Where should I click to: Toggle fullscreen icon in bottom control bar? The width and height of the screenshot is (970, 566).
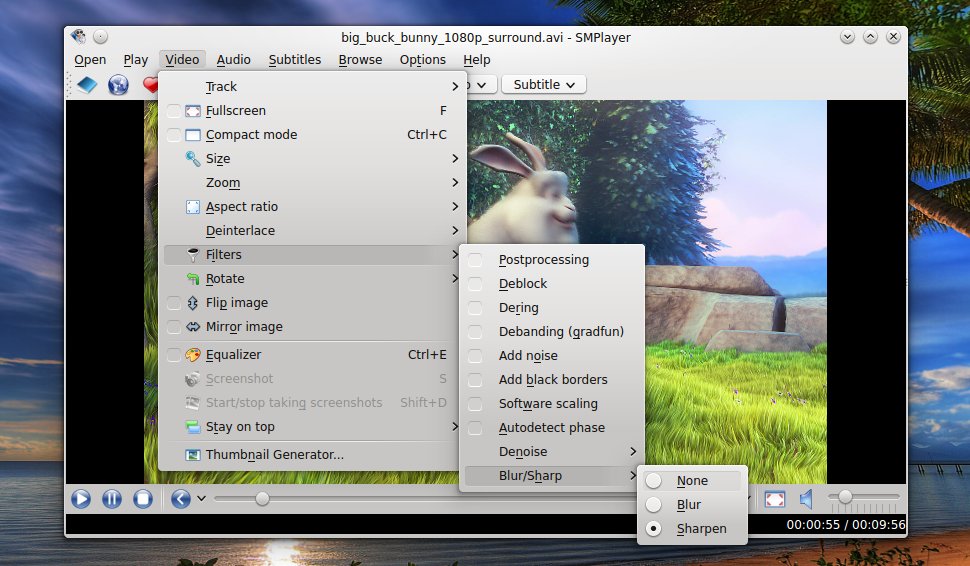(x=775, y=499)
